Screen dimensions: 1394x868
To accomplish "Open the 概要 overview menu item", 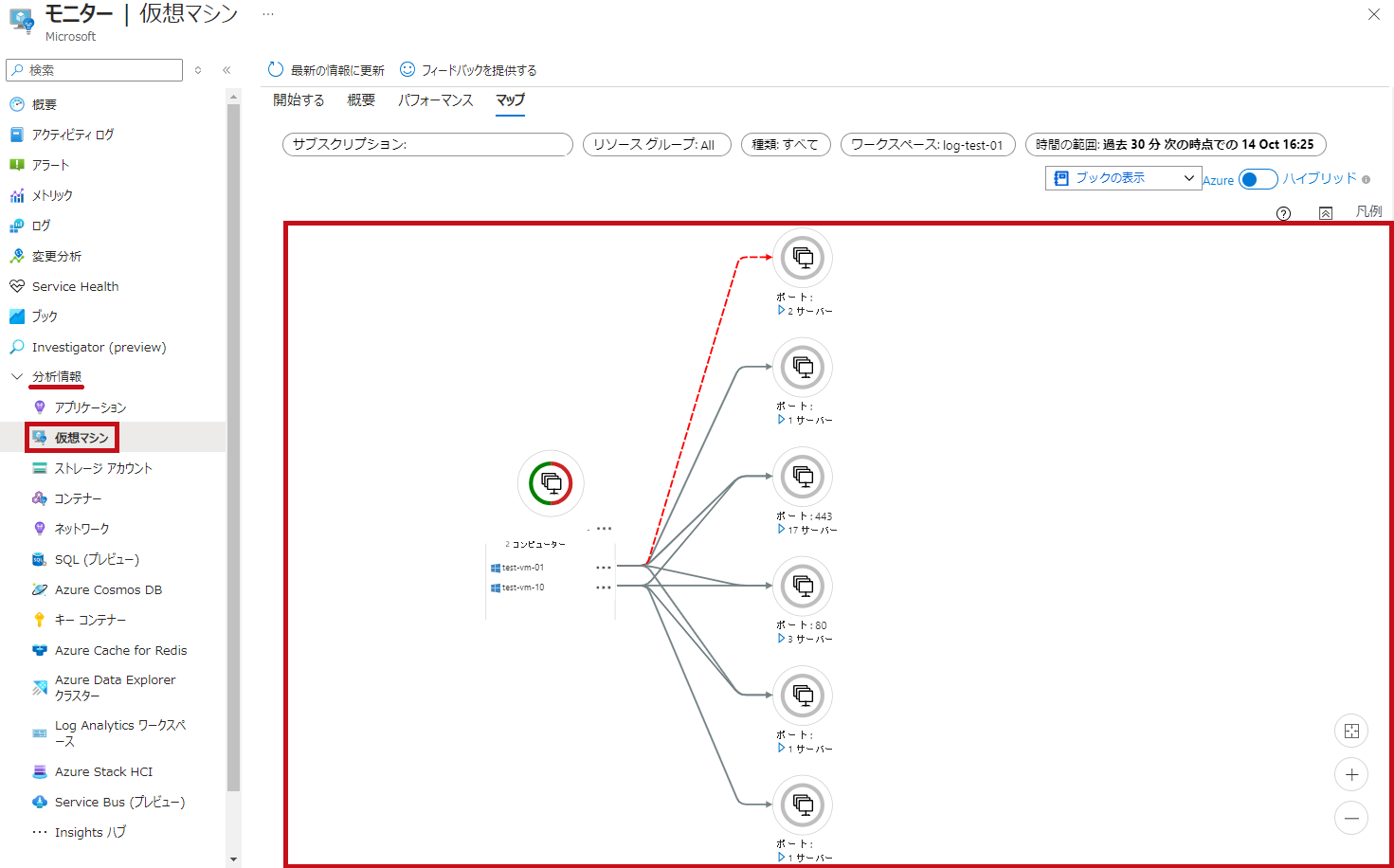I will pos(45,104).
